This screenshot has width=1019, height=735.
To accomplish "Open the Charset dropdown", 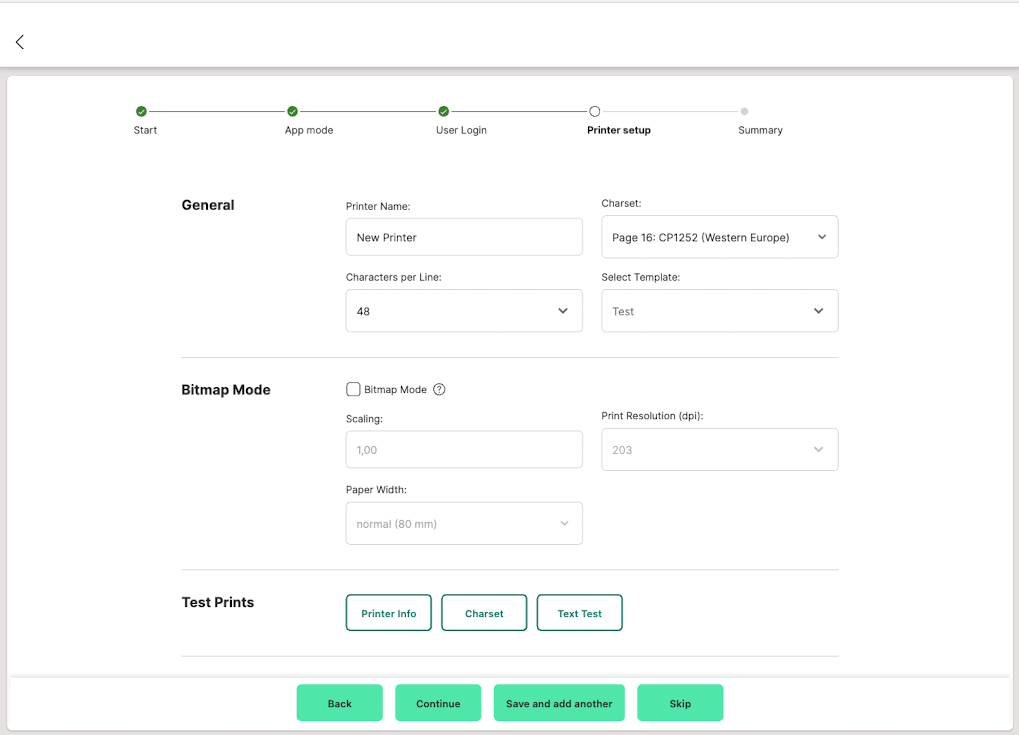I will 719,238.
